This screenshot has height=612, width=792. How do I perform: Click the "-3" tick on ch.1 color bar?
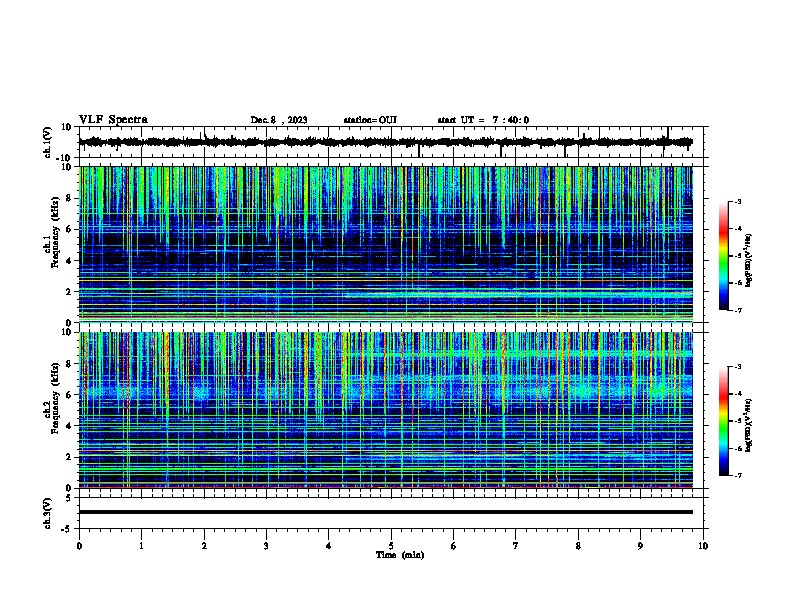click(737, 202)
